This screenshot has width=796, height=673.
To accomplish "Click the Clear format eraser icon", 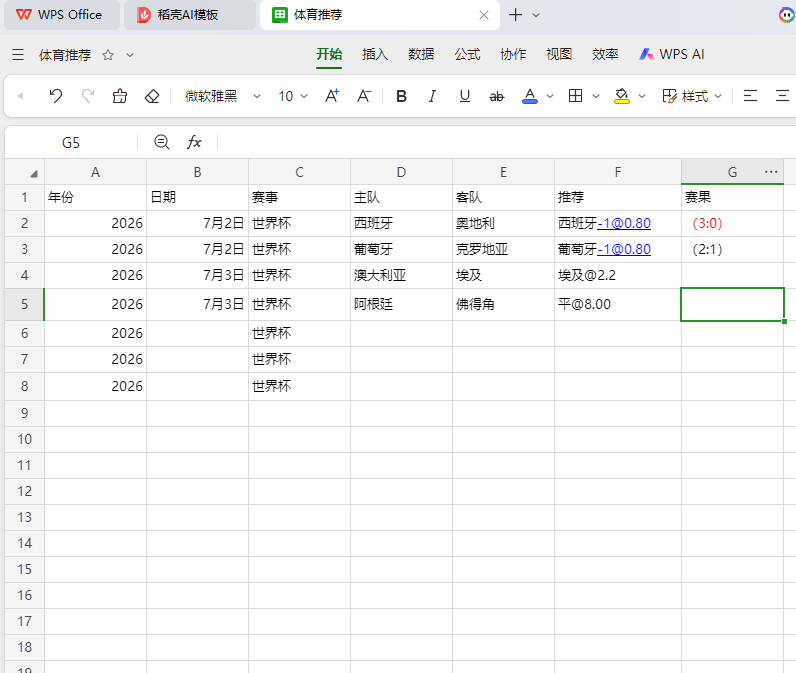I will (x=152, y=96).
